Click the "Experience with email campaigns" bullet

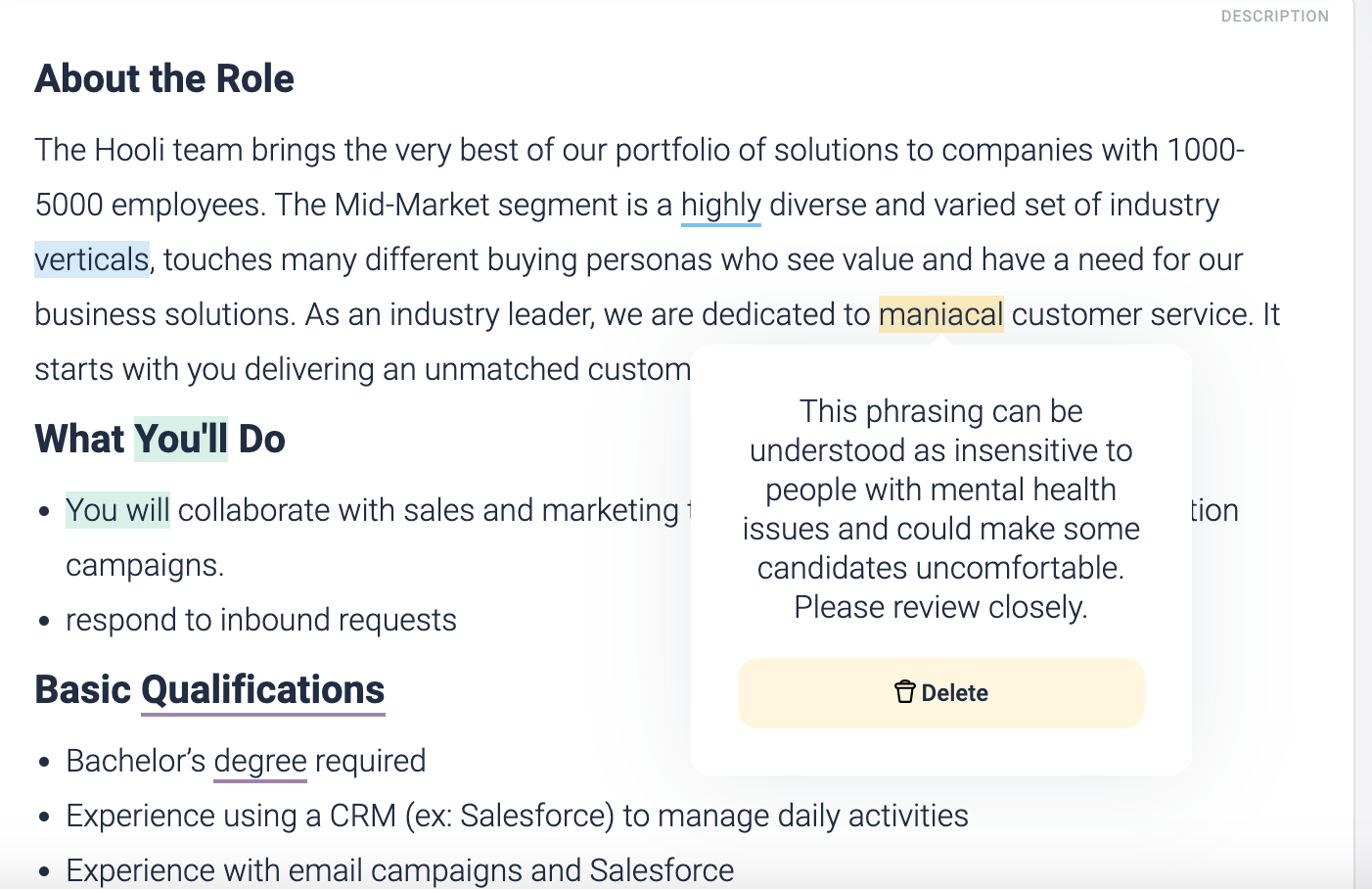(399, 870)
